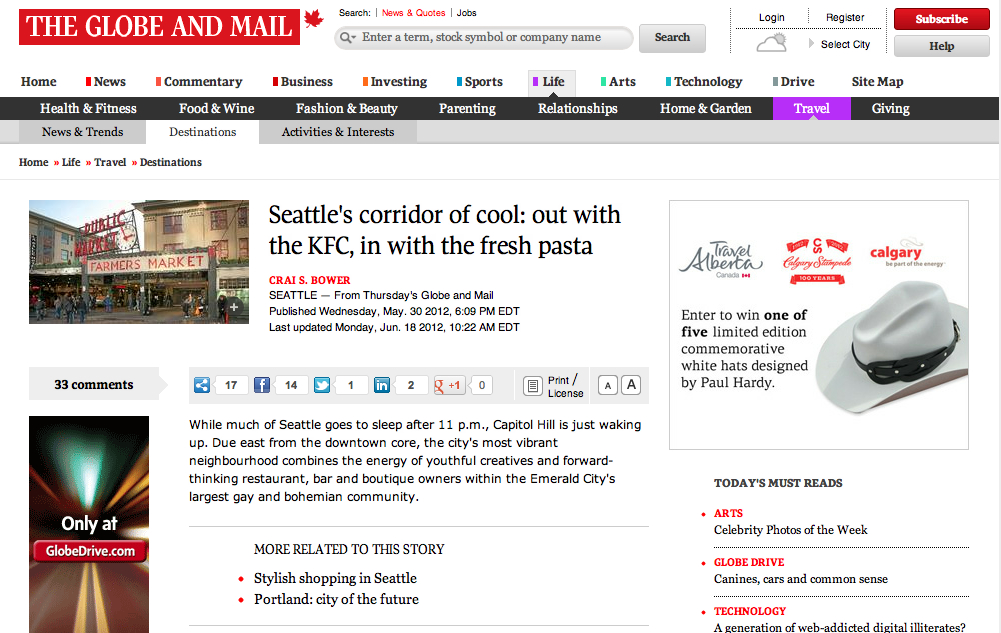Open the Life section tab
This screenshot has height=633, width=1001.
tap(552, 83)
